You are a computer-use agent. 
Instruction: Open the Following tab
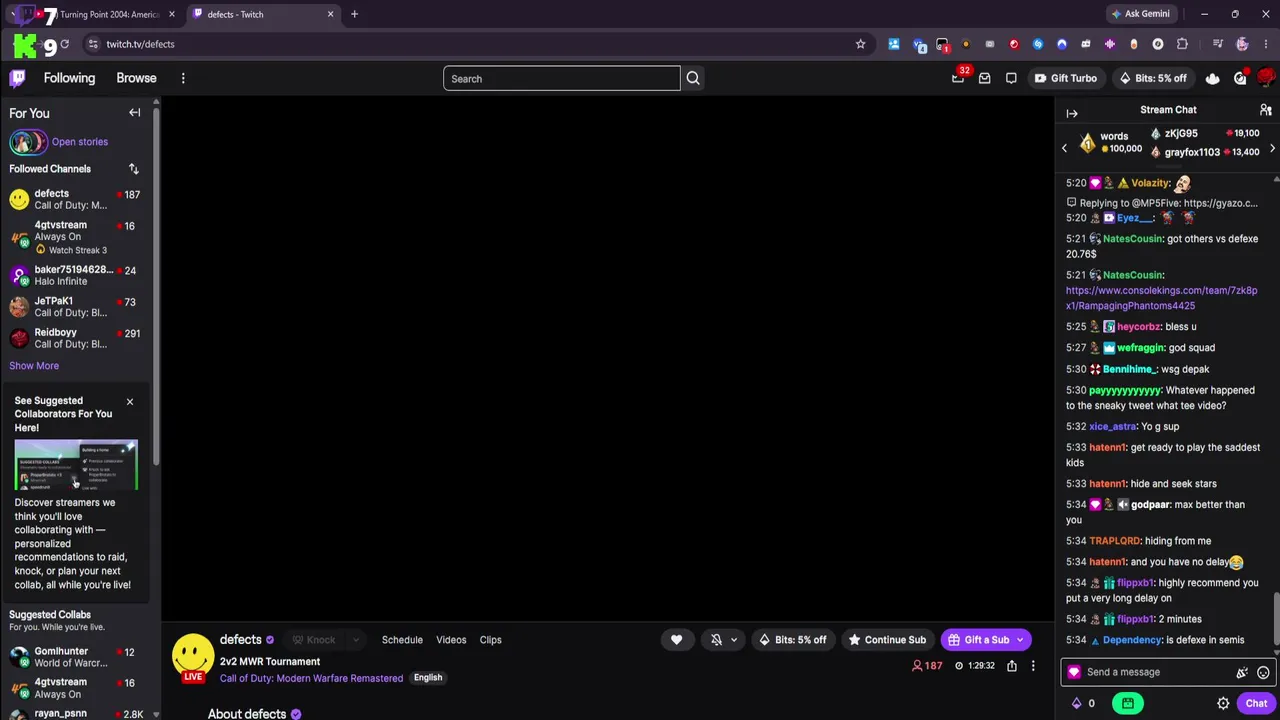pos(69,78)
